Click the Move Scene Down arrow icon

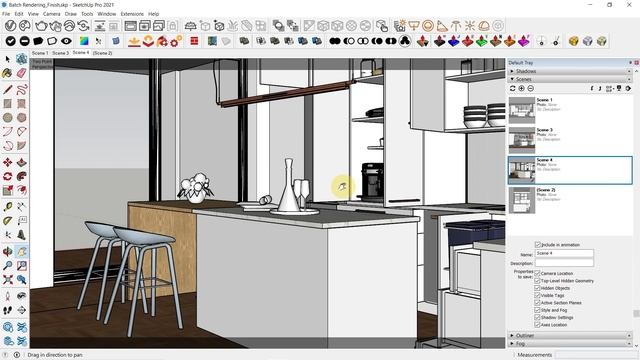(600, 89)
